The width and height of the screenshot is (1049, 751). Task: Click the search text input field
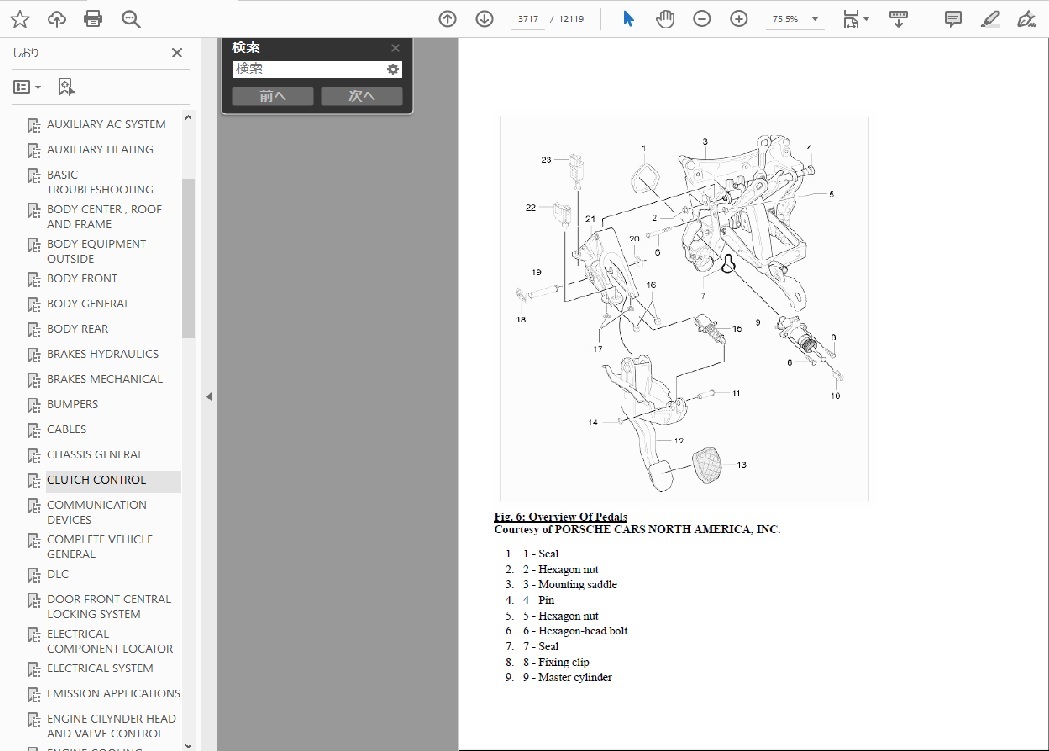[x=308, y=69]
